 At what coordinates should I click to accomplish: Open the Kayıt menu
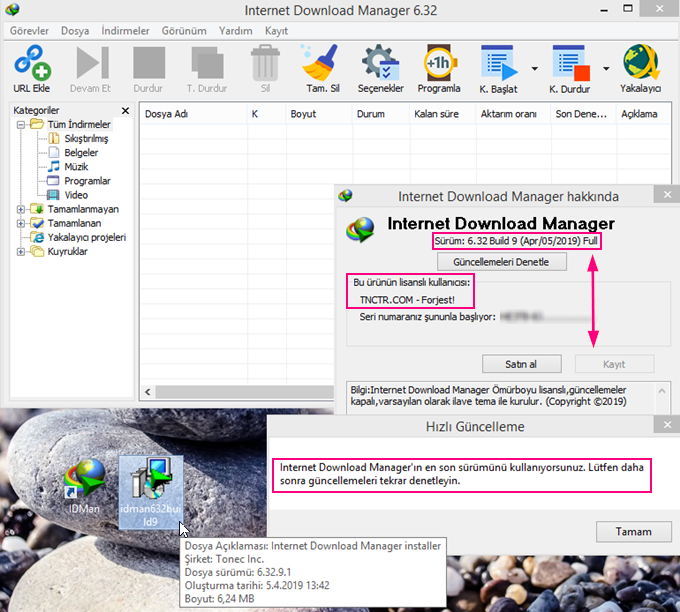(x=276, y=31)
